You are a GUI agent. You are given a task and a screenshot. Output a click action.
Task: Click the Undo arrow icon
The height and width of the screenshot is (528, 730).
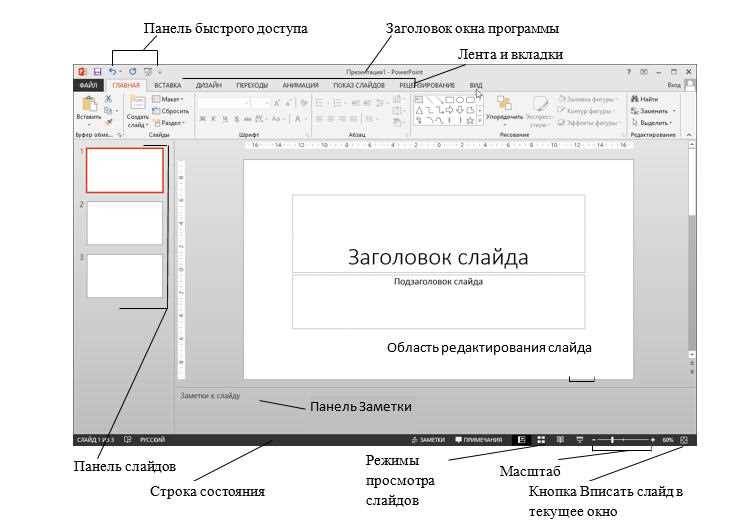click(112, 72)
